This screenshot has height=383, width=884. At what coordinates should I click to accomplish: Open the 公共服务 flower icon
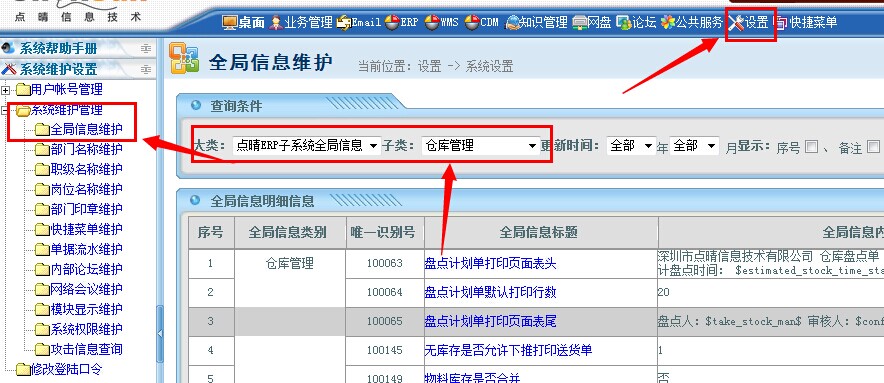(668, 23)
